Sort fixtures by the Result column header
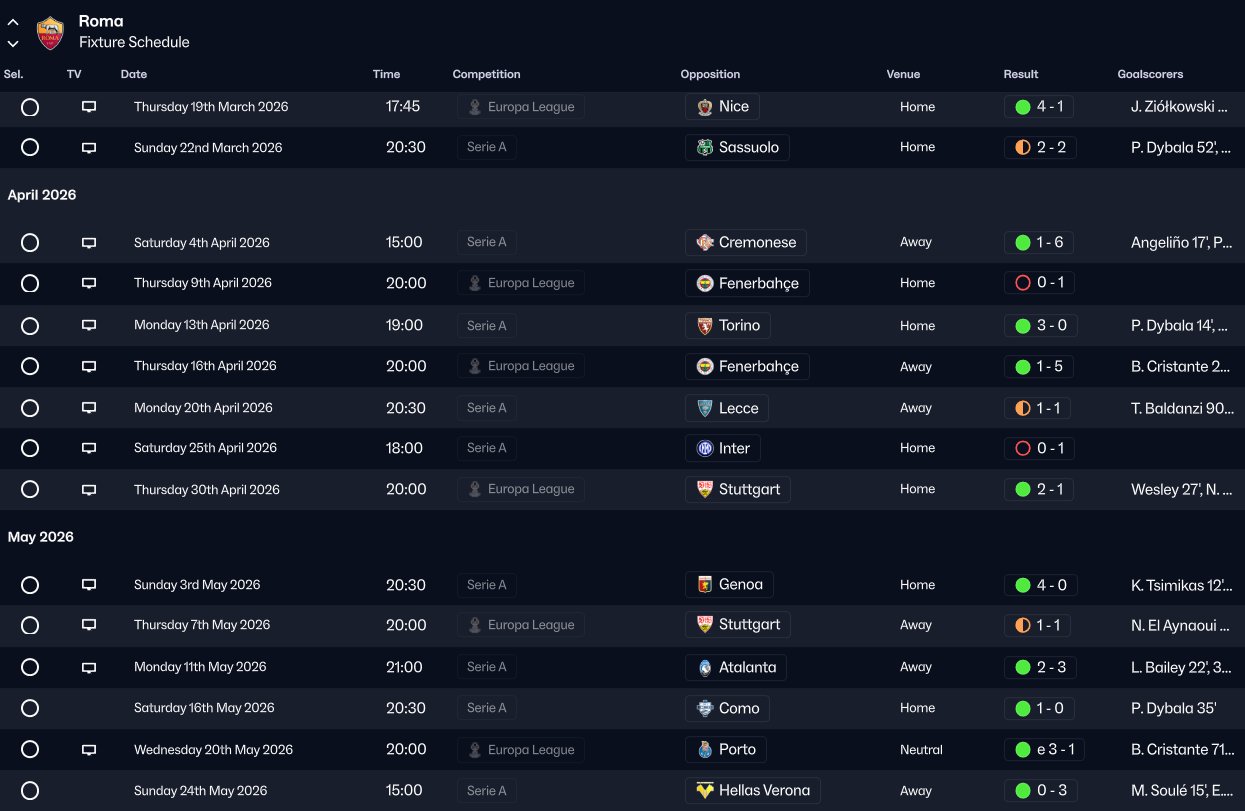Screen dimensions: 1245x811 (1021, 74)
